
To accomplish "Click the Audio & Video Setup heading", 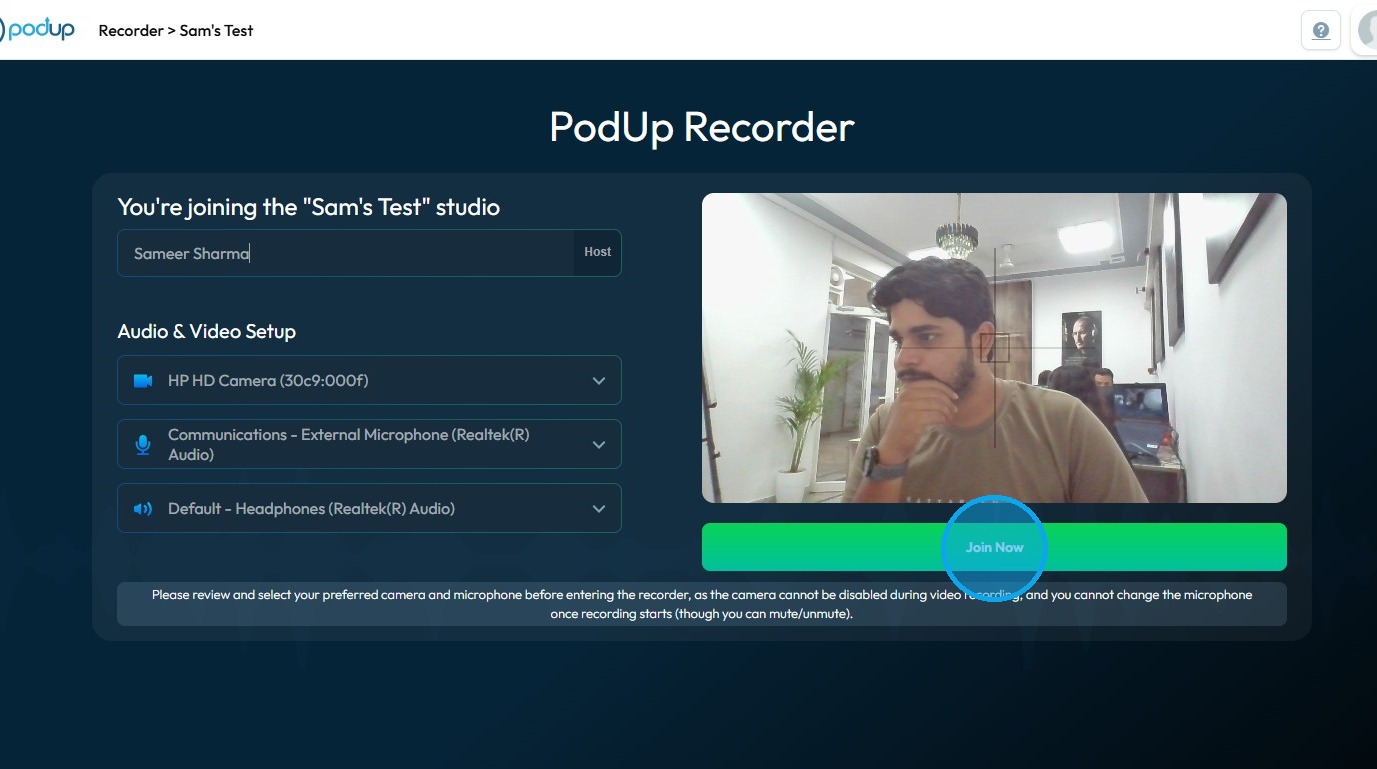I will (x=207, y=331).
